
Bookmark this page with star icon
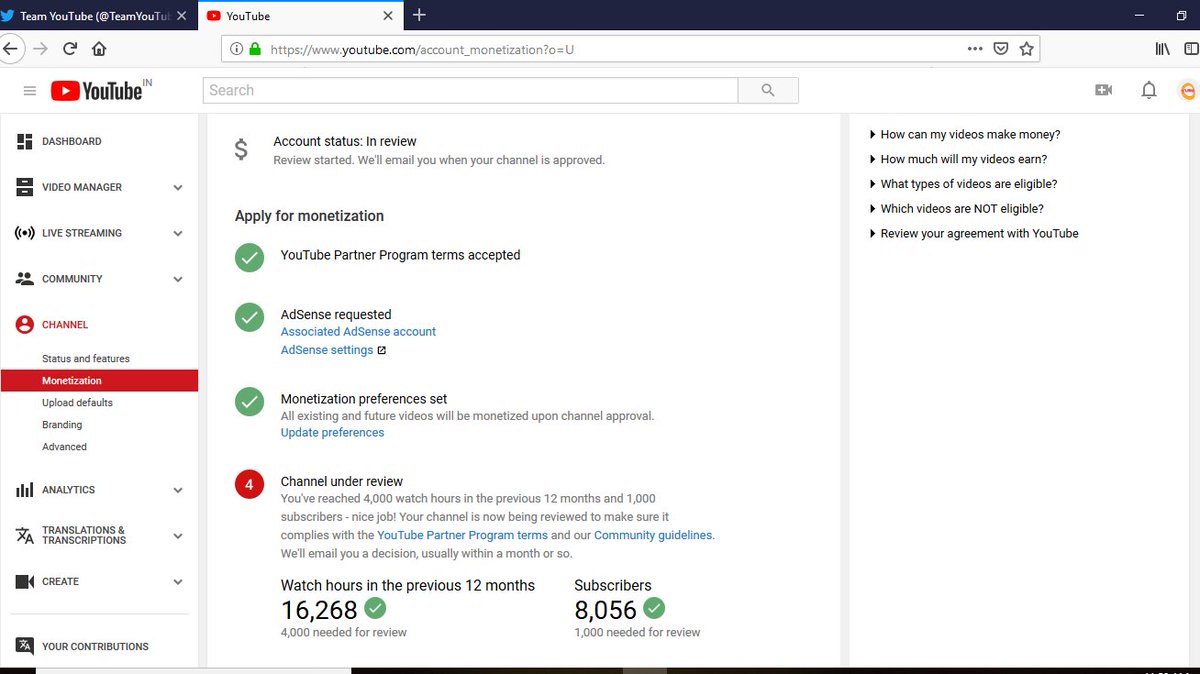pos(1026,48)
